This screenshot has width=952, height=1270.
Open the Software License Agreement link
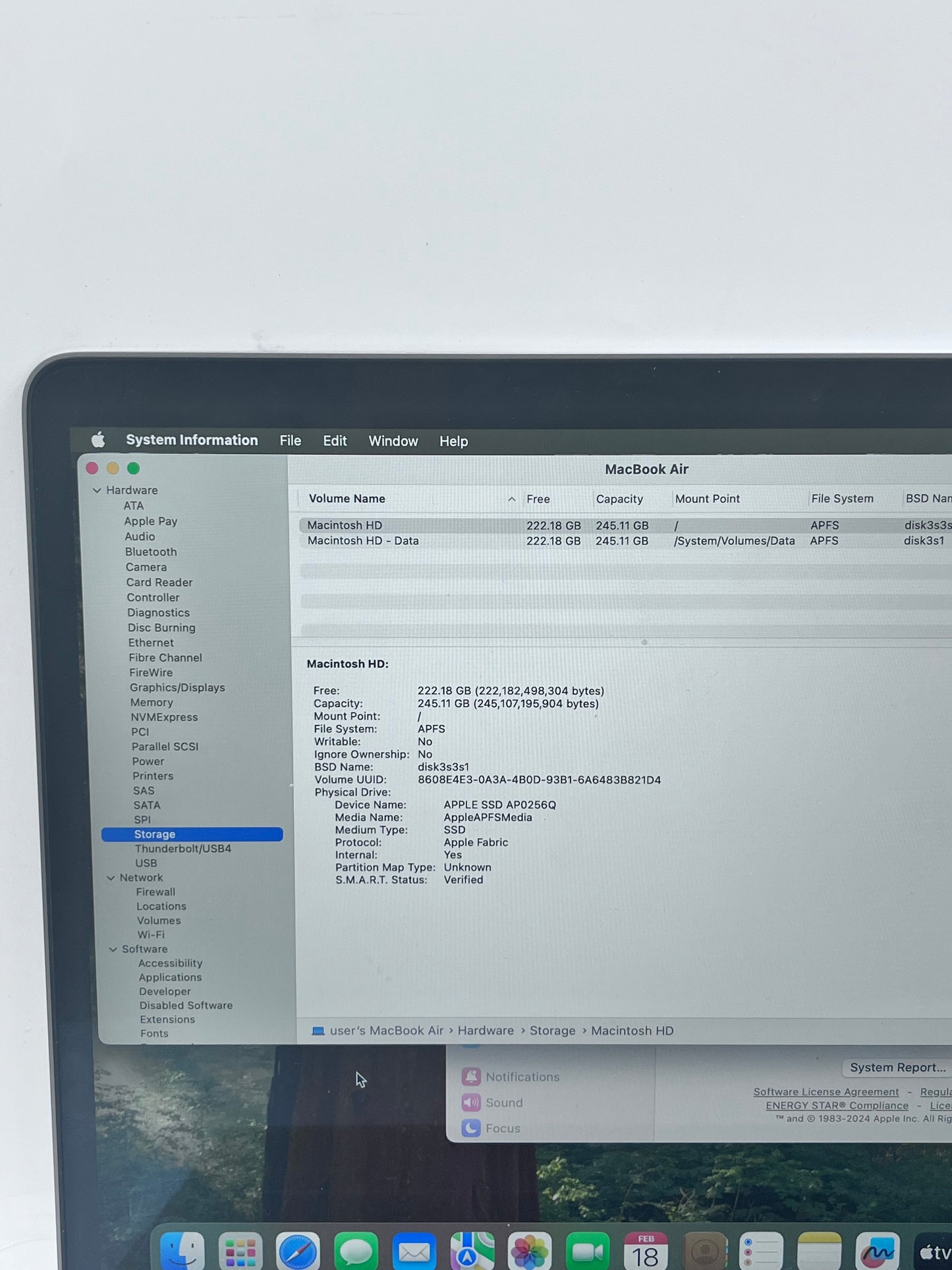826,1092
